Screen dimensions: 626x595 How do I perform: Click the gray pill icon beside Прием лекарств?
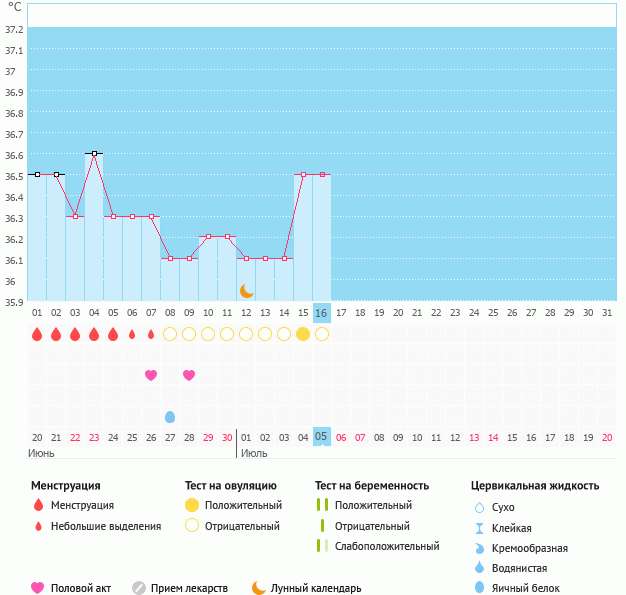pos(139,588)
